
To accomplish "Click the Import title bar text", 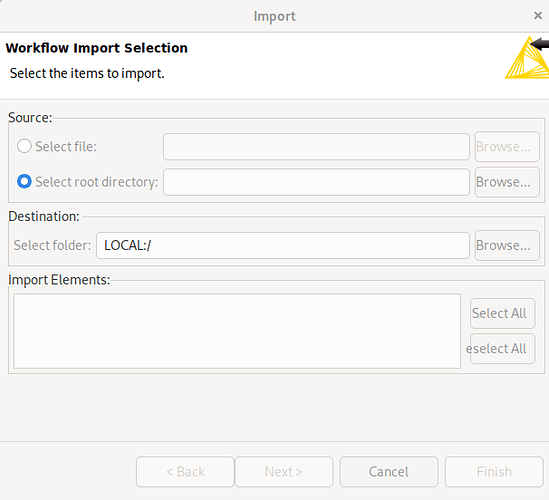I will tap(274, 16).
